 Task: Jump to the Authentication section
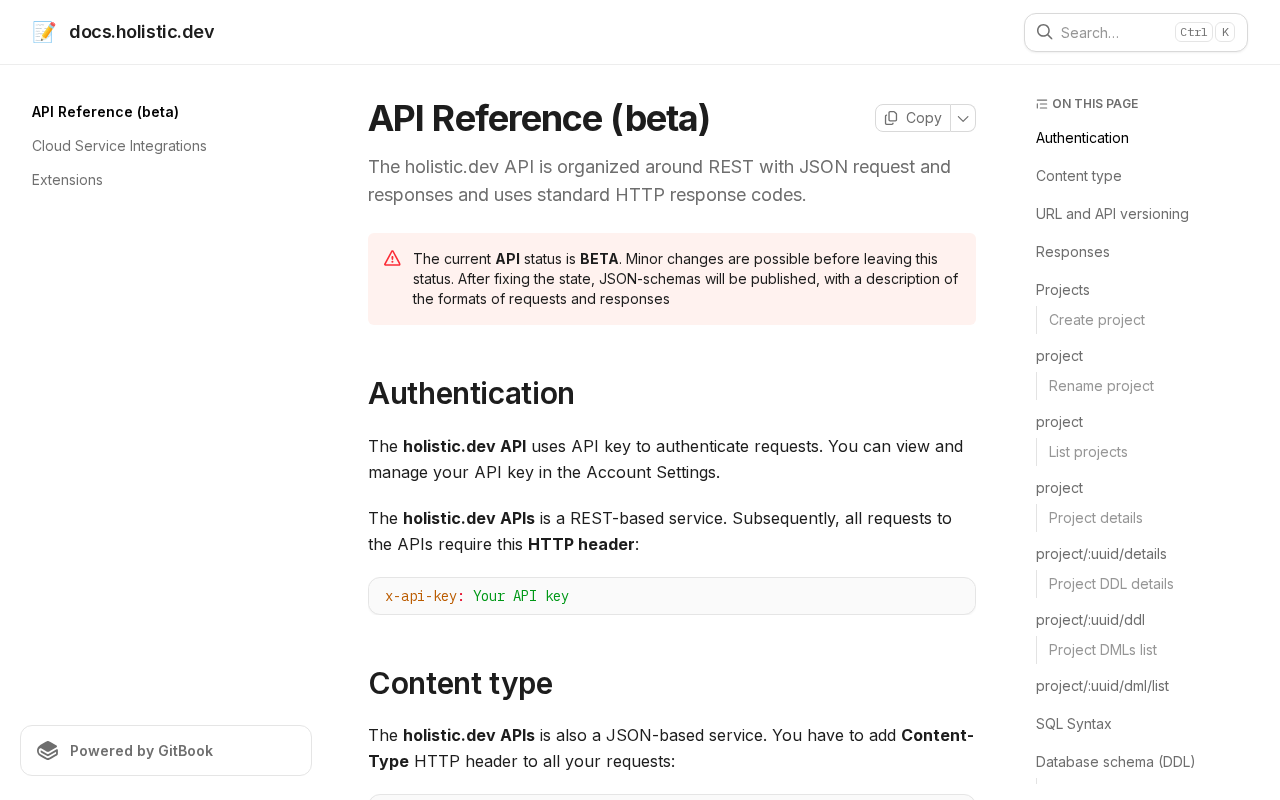[1082, 138]
